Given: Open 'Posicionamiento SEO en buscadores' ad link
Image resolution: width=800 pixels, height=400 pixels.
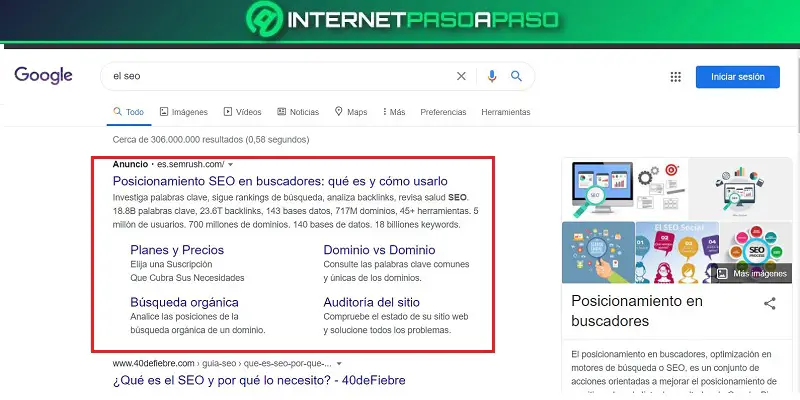Looking at the screenshot, I should coord(280,181).
